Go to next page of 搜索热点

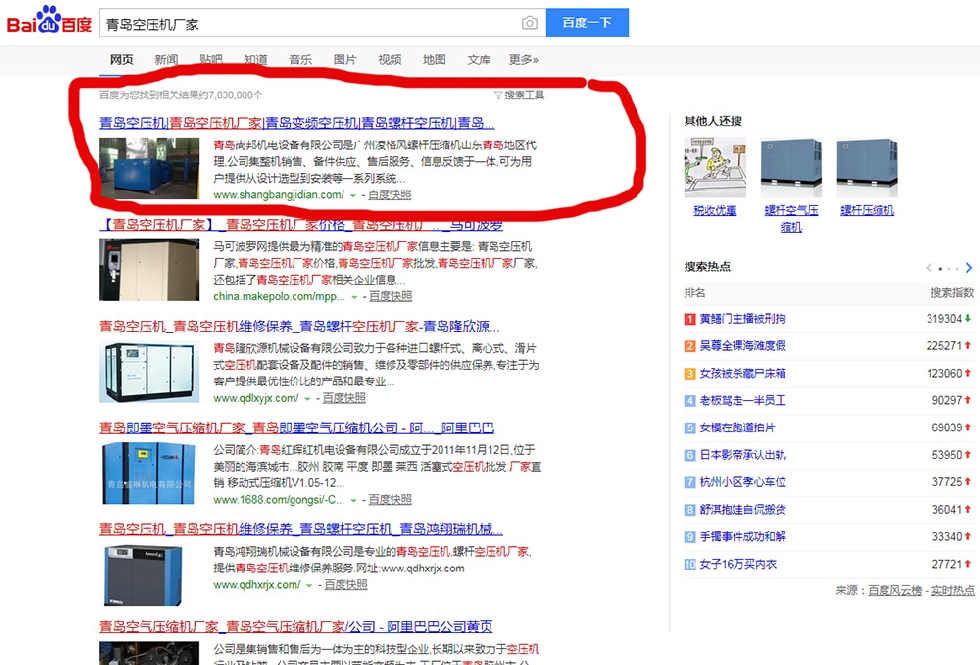[969, 268]
